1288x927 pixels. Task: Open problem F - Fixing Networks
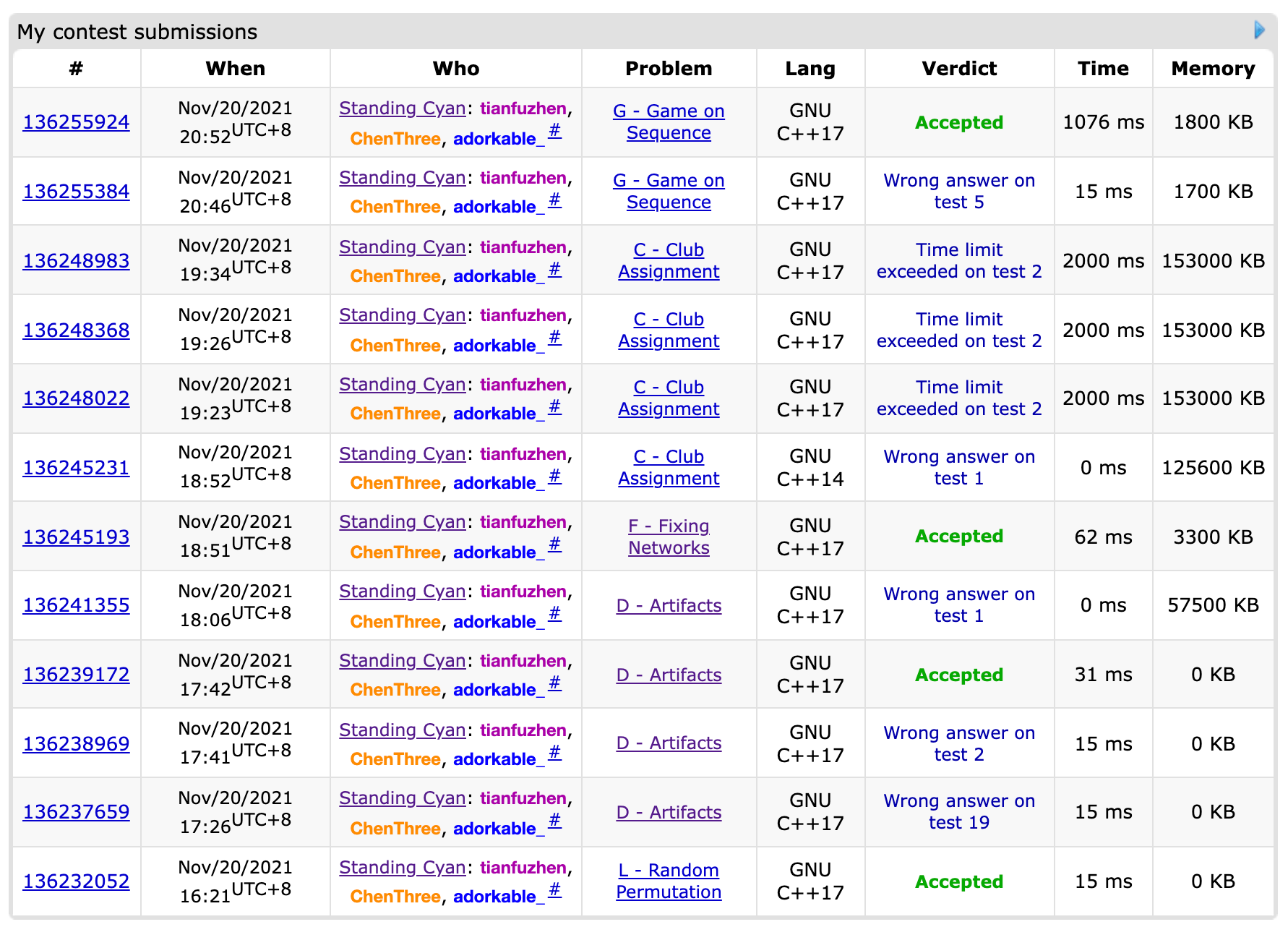669,537
